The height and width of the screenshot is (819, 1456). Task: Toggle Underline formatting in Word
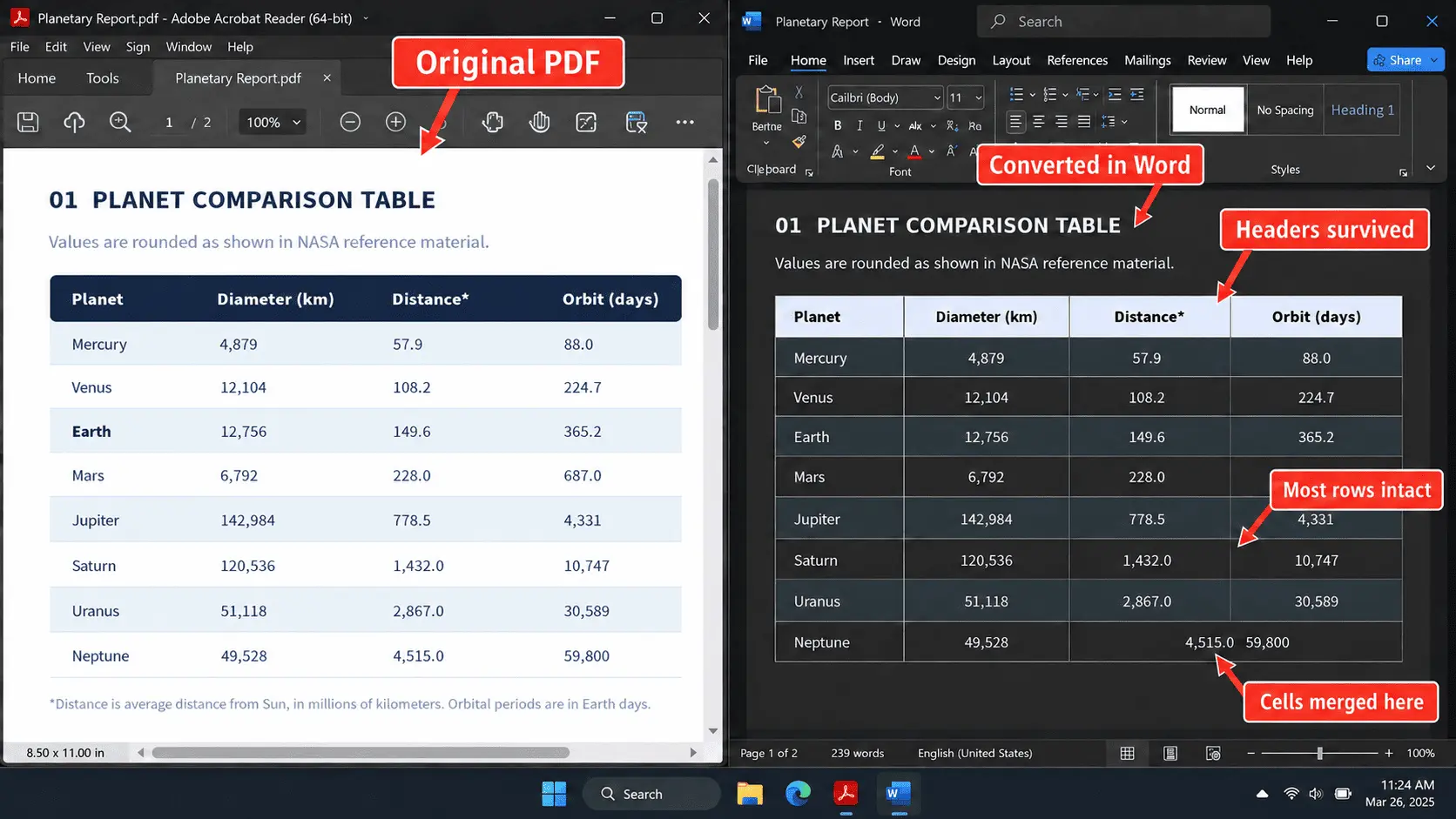pyautogui.click(x=881, y=125)
